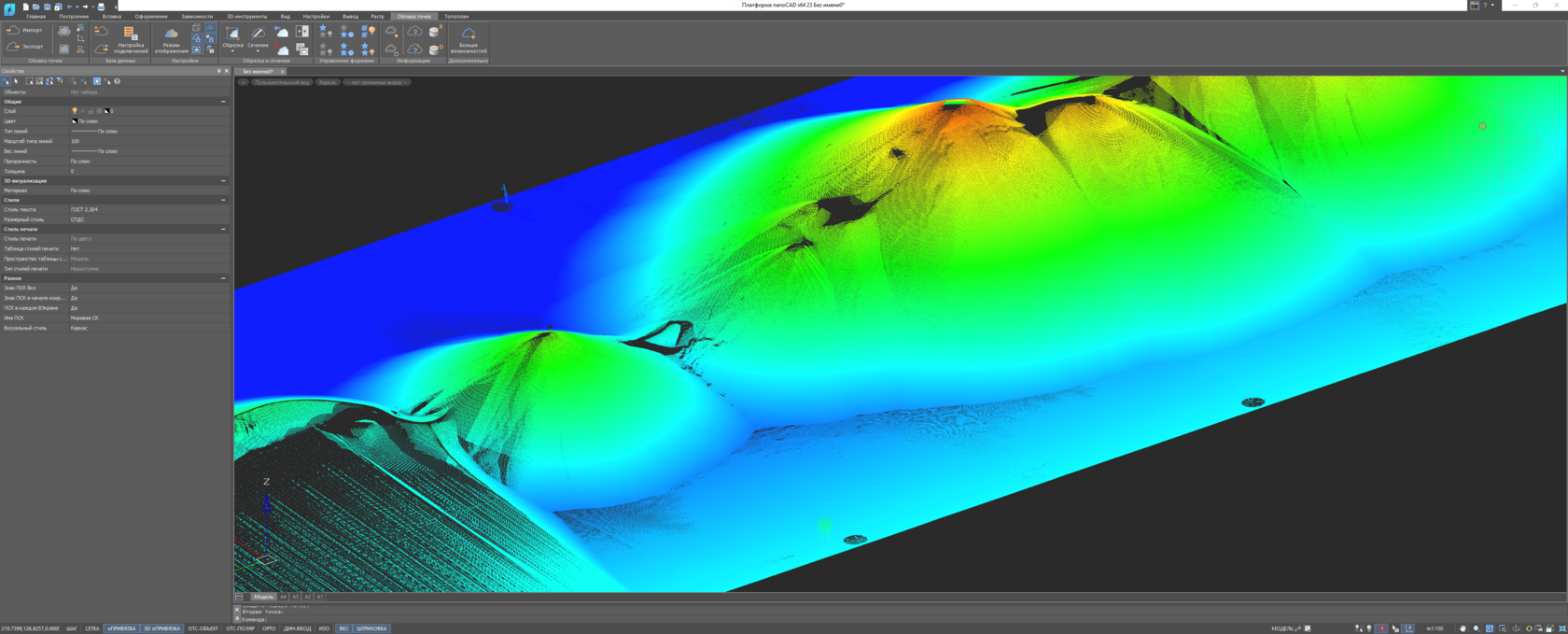Open Настройка подключений database settings
Screen dimensions: 1568x634
pyautogui.click(x=130, y=39)
